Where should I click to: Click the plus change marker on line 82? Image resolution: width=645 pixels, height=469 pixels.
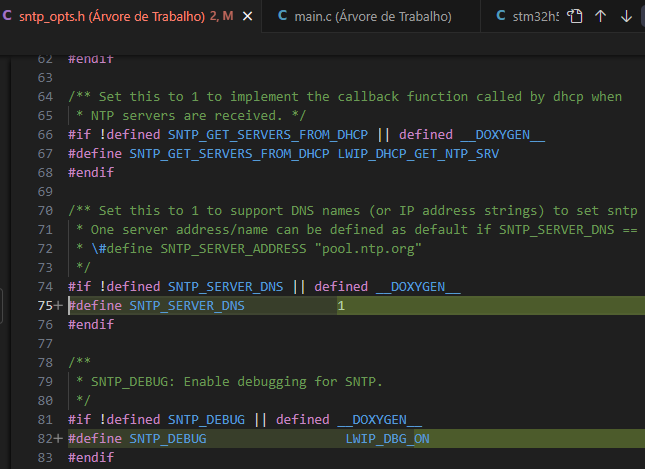[x=57, y=439]
